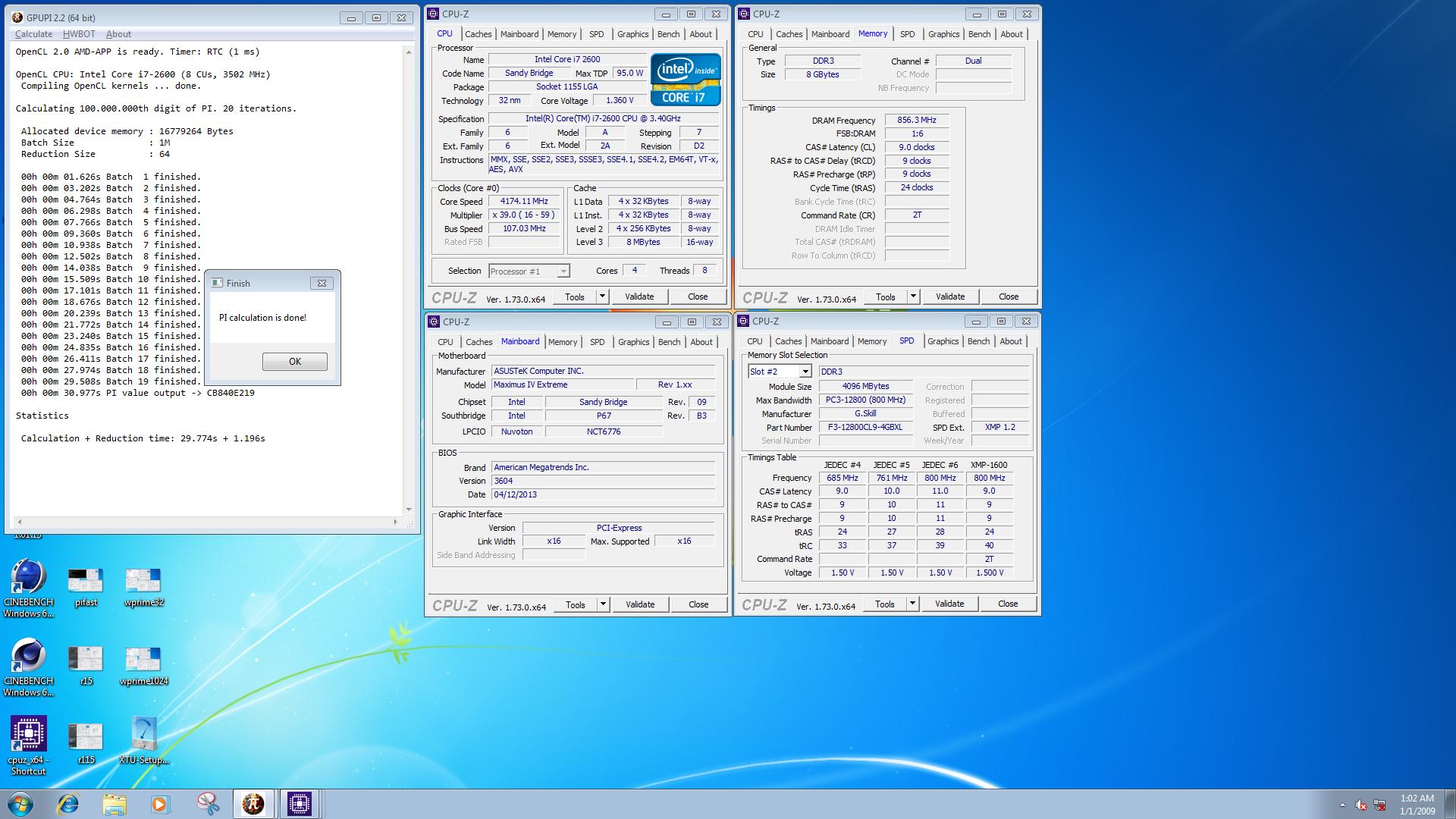Click GPUPI vertical scrollbar down arrow
This screenshot has width=1456, height=819.
409,510
